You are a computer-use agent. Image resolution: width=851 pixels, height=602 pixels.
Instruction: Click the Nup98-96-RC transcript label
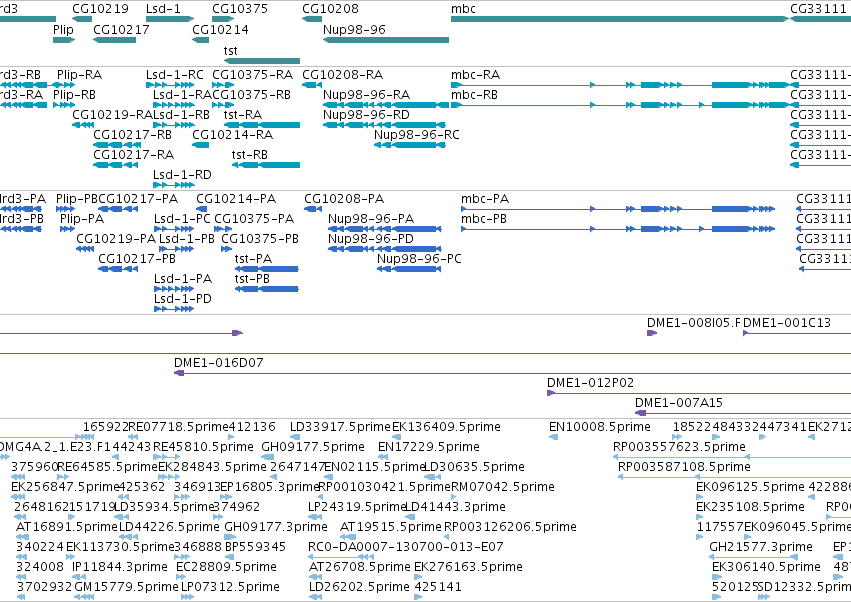(417, 135)
